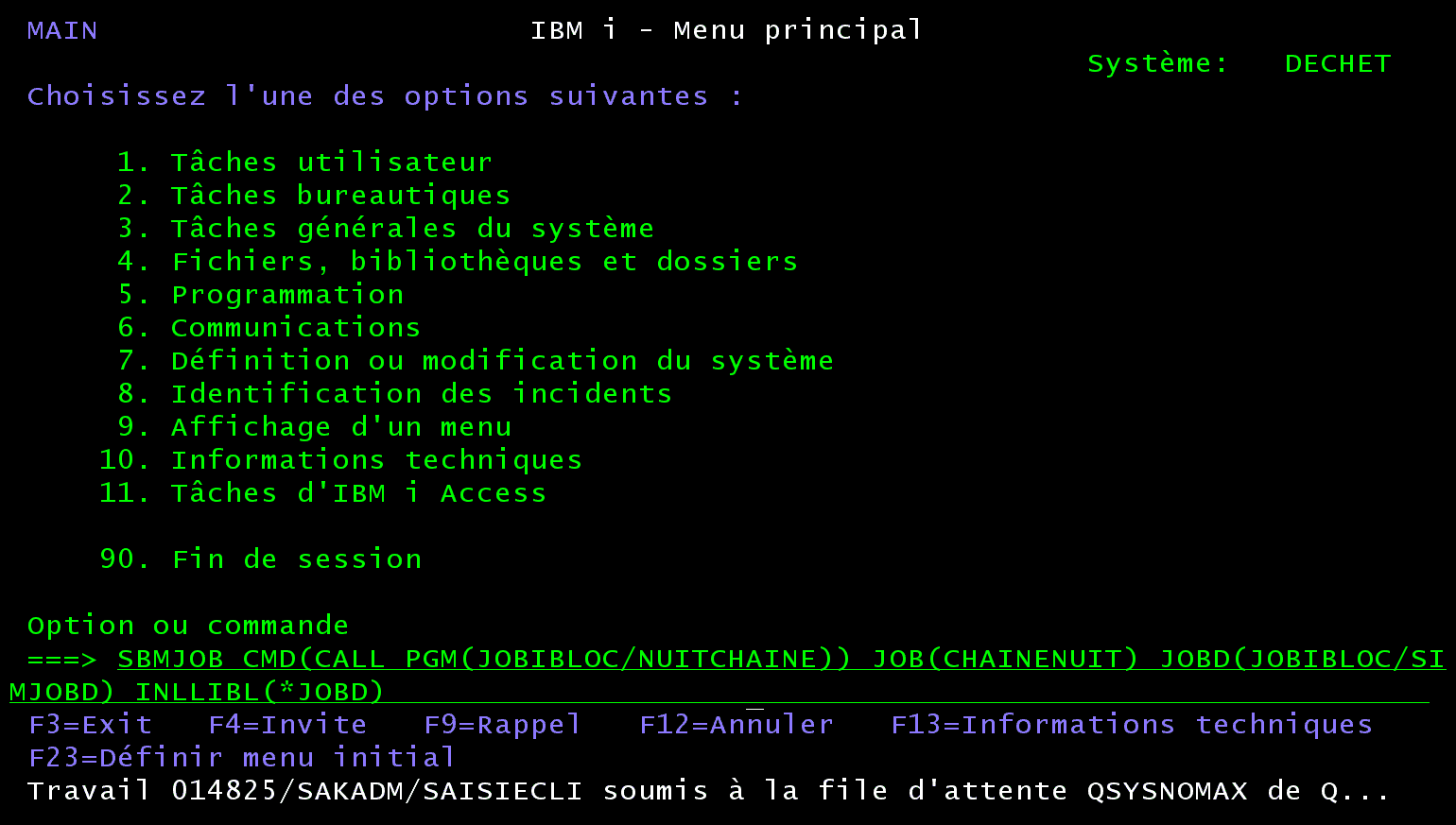Screen dimensions: 1456x825
Task: Click F9=Rappel to recall previous command
Action: pos(502,725)
